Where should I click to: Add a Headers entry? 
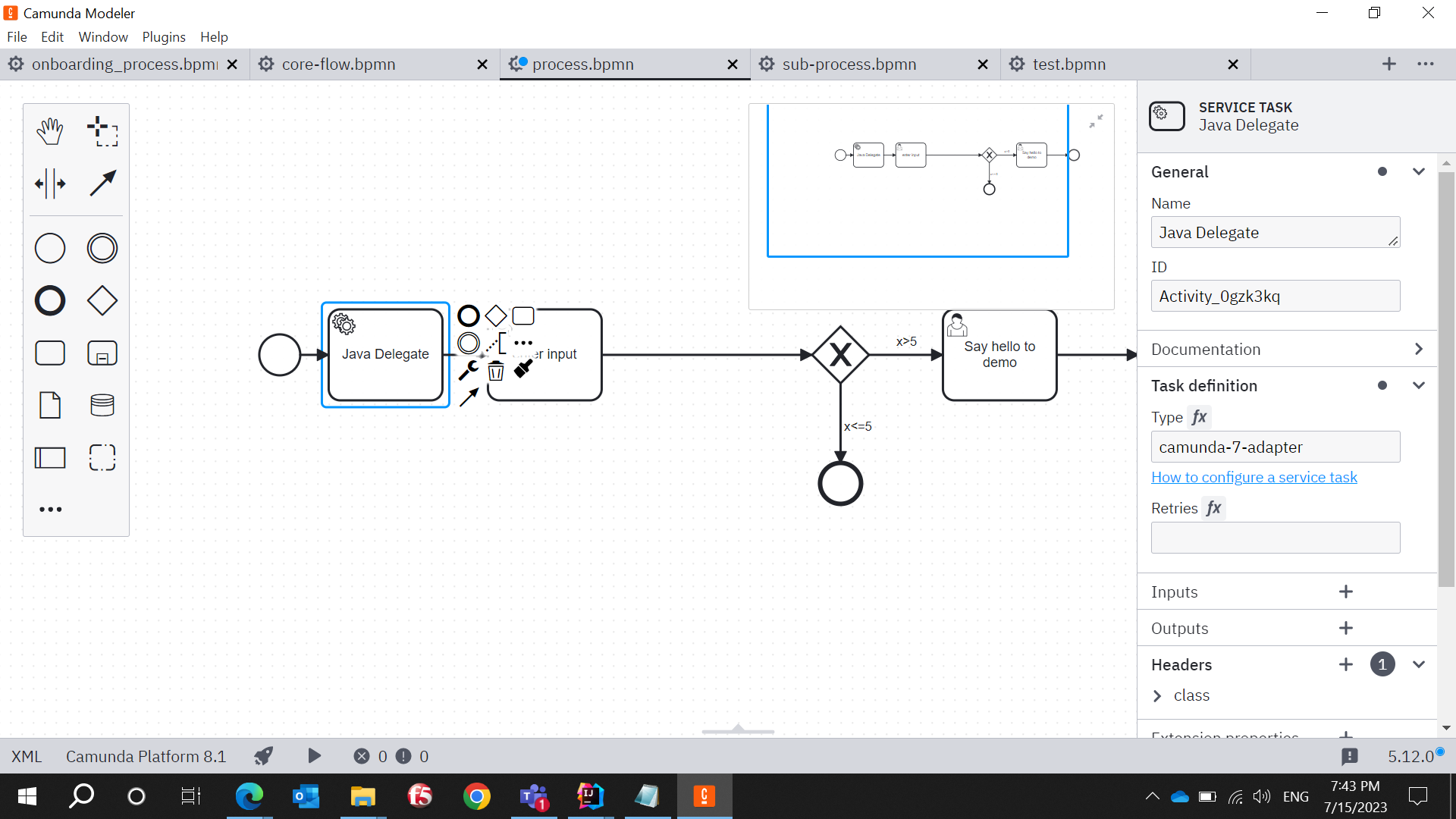coord(1345,664)
